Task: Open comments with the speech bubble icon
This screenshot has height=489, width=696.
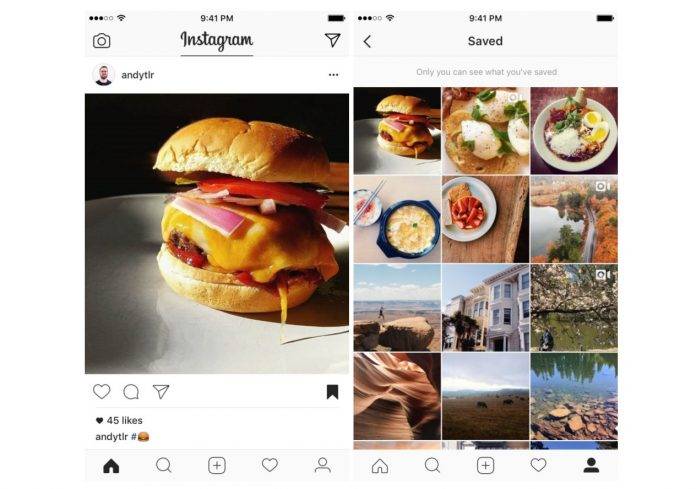Action: [131, 392]
